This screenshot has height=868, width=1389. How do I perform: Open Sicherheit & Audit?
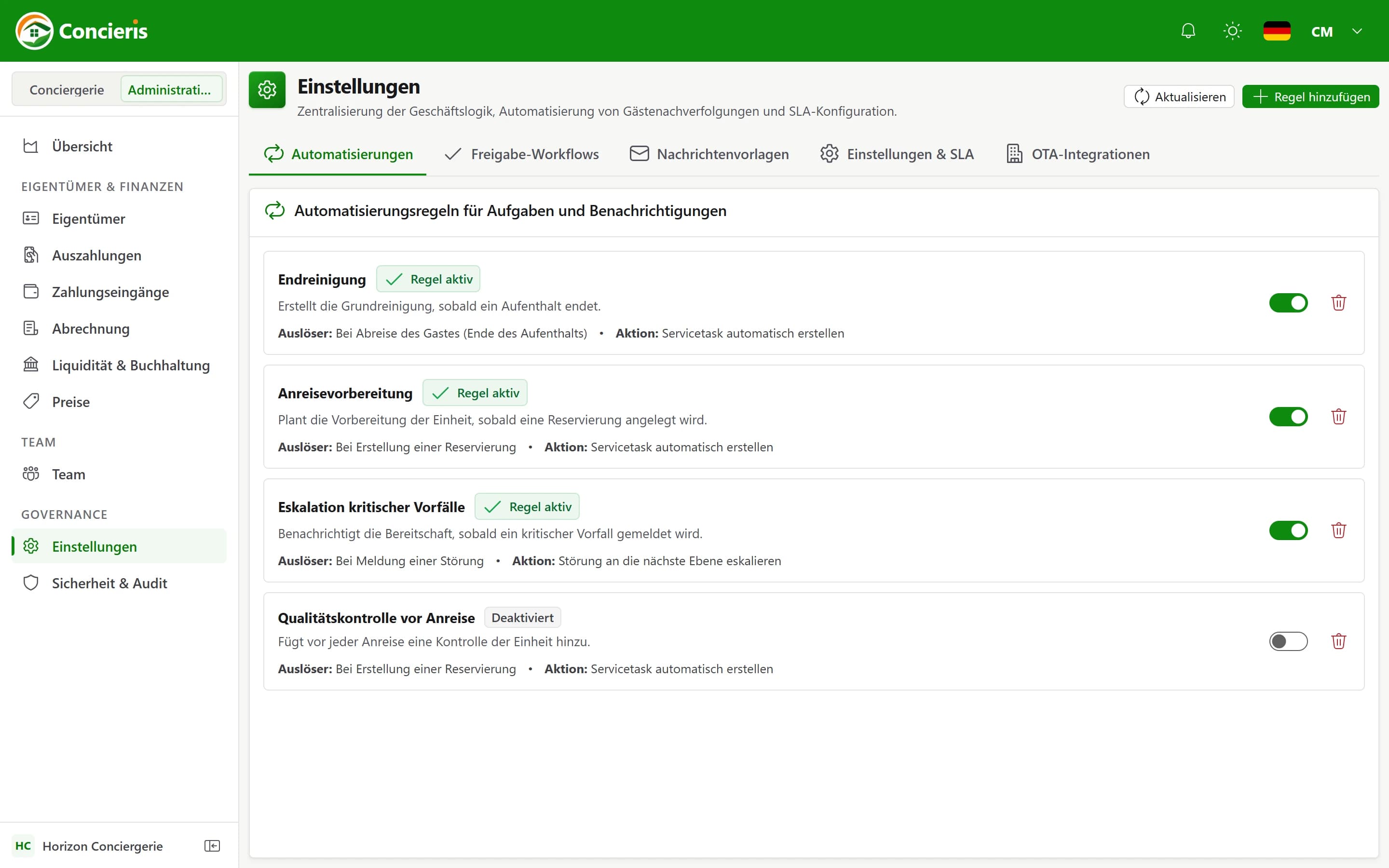coord(119,583)
